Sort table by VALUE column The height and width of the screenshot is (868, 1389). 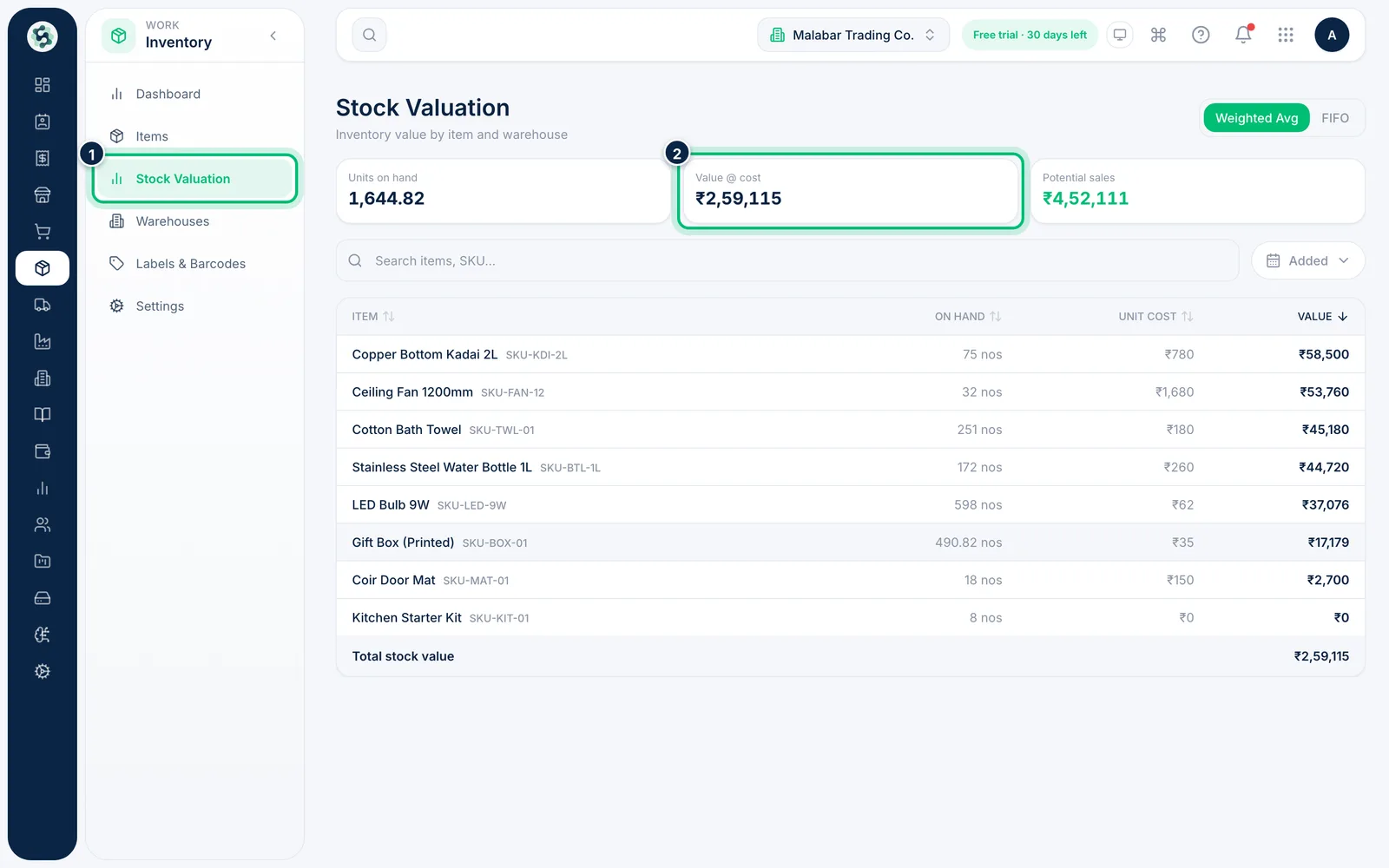click(x=1322, y=317)
